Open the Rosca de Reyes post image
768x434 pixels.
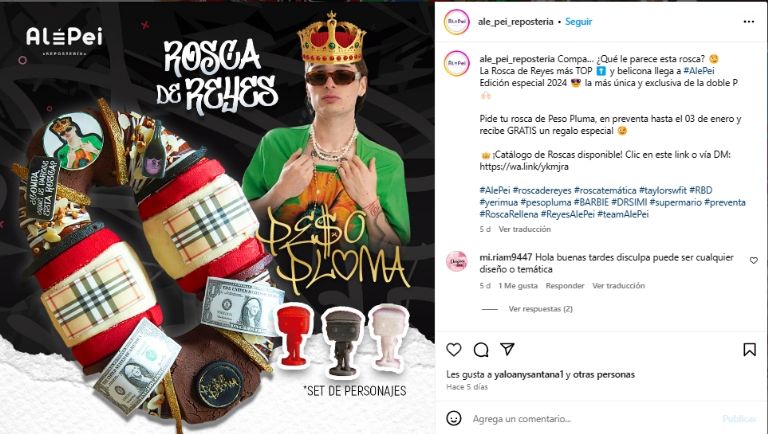click(x=217, y=218)
